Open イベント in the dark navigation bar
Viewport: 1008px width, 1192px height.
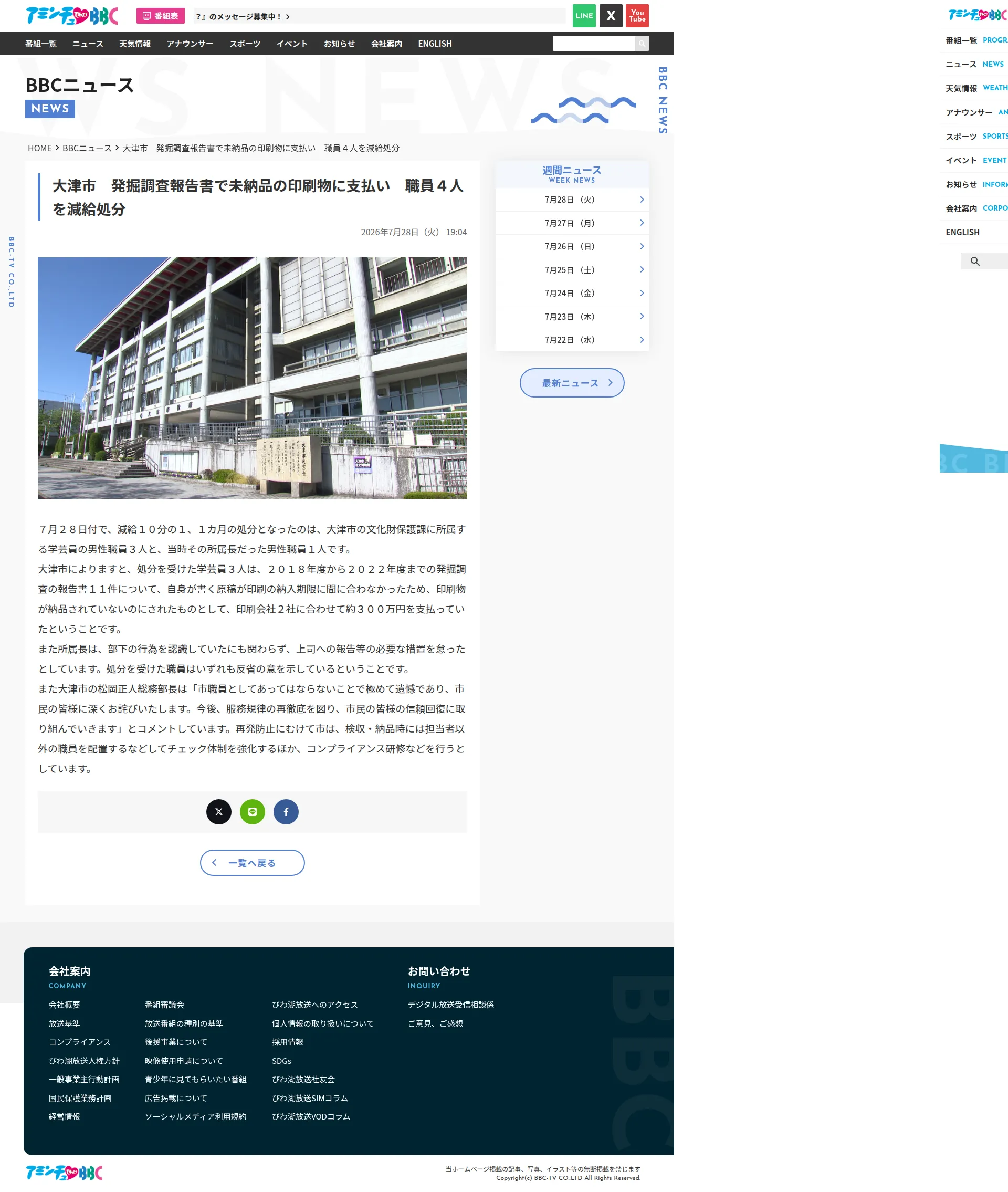pyautogui.click(x=292, y=44)
